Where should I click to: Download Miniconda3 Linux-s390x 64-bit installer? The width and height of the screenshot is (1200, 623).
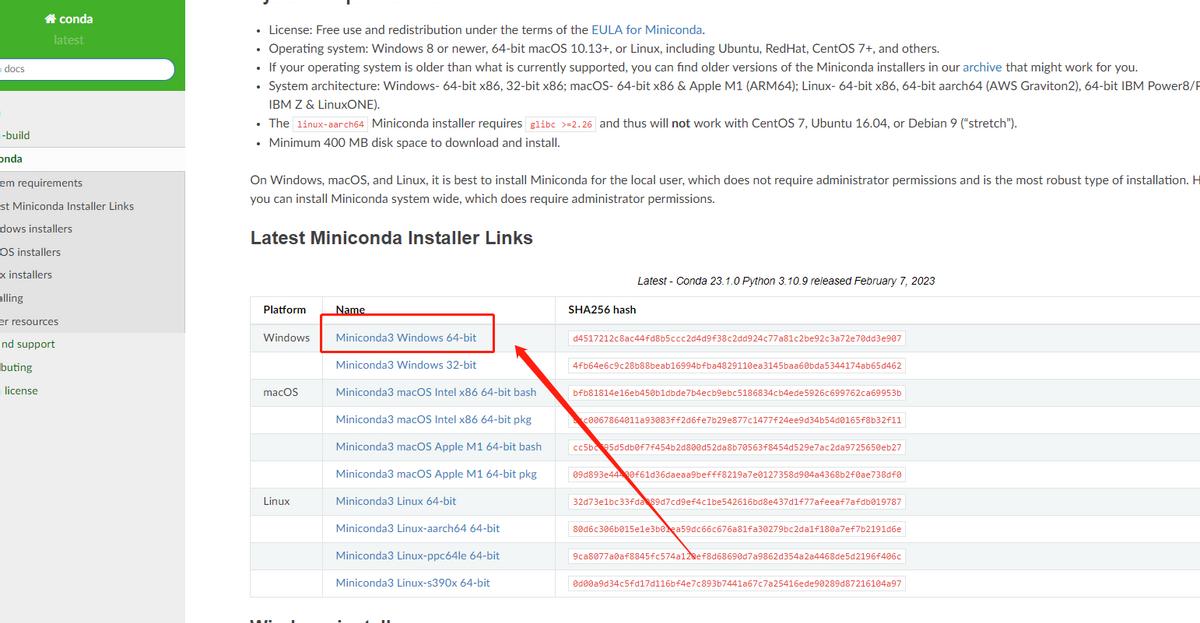413,582
